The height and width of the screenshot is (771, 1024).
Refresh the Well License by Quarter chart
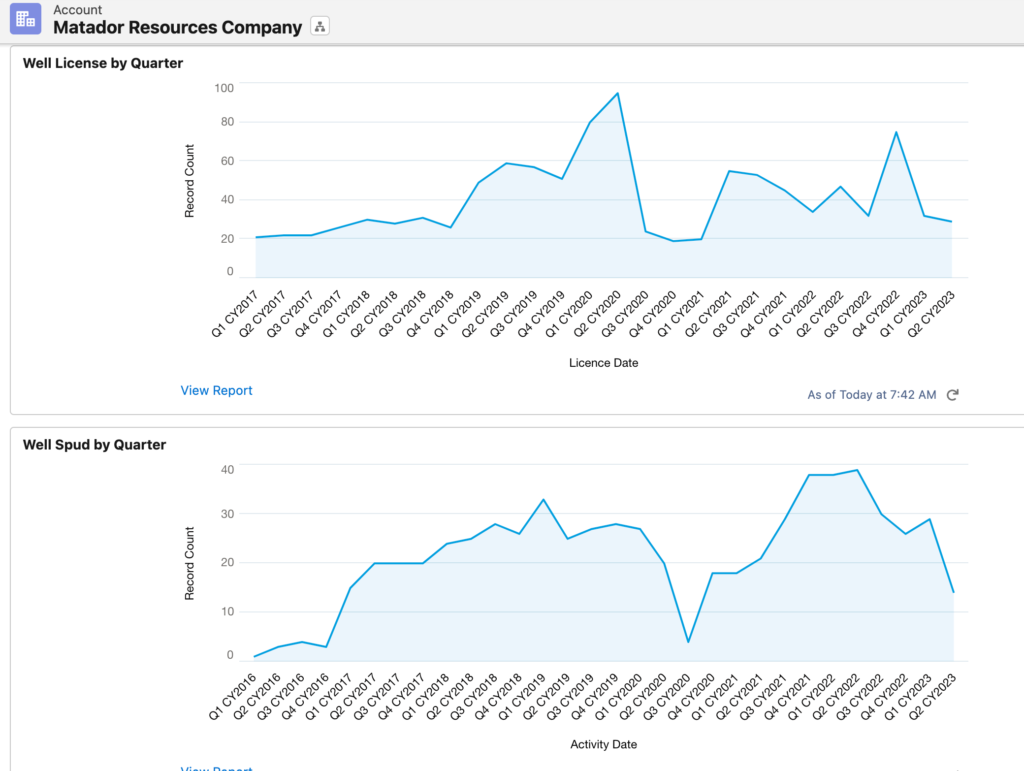tap(952, 395)
